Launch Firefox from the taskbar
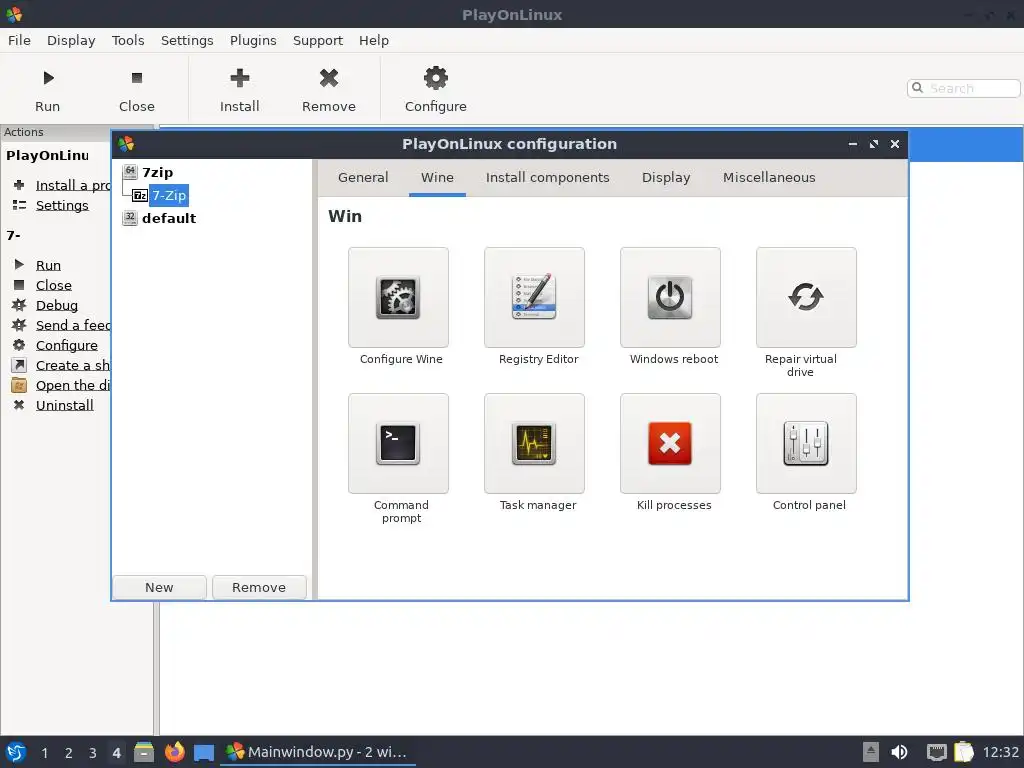 tap(174, 752)
